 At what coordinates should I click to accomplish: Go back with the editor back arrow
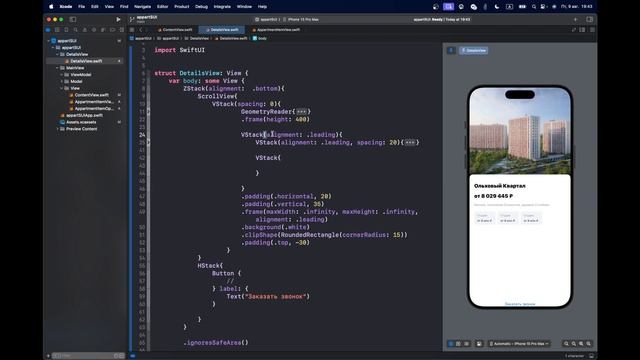(141, 30)
